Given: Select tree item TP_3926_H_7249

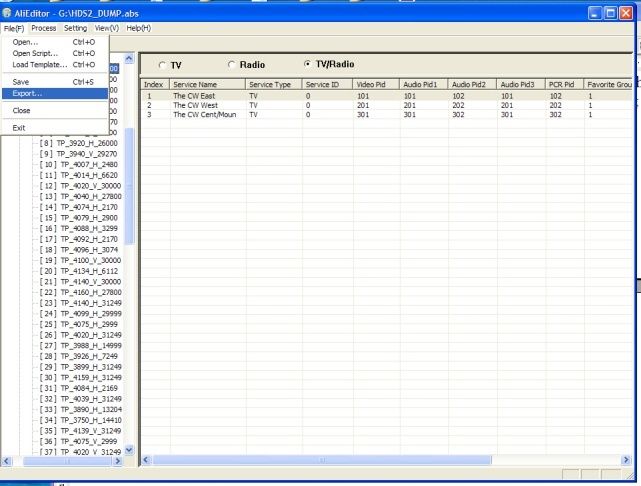Looking at the screenshot, I should pos(89,356).
